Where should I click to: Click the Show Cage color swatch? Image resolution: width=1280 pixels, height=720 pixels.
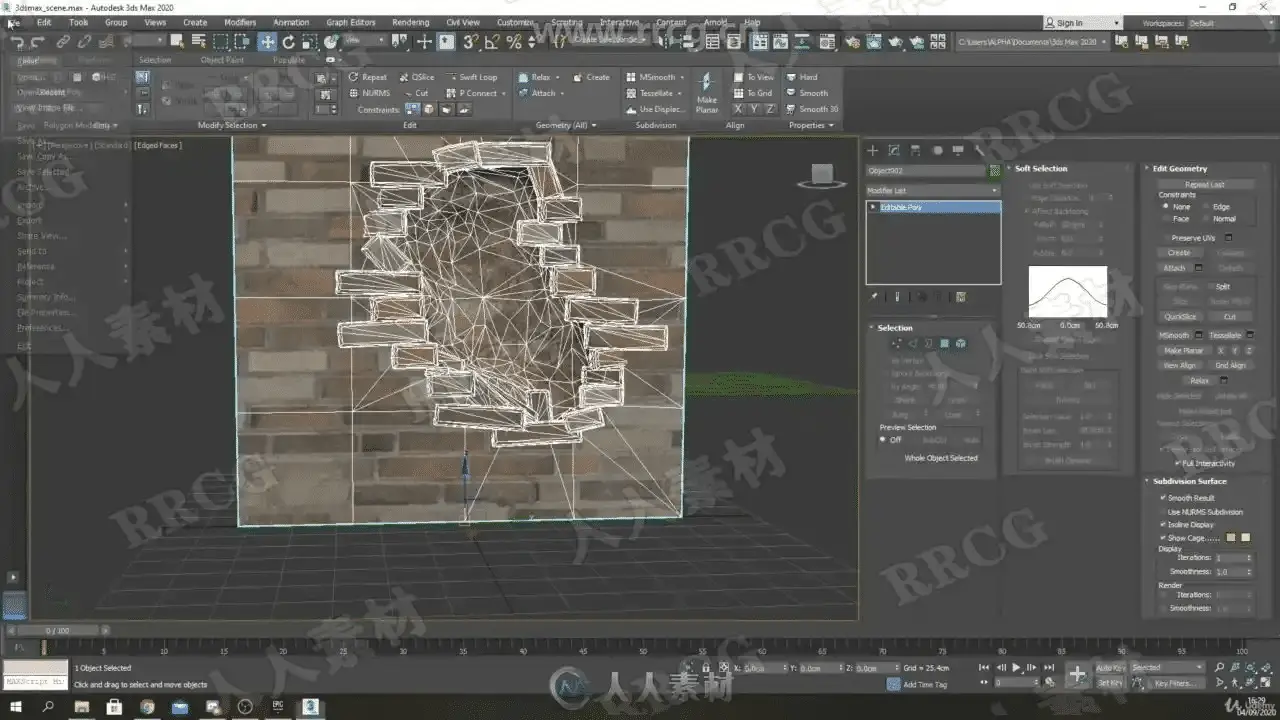1232,538
